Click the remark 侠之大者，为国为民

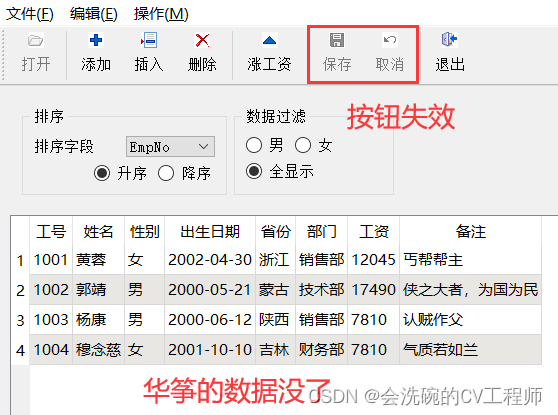tap(470, 290)
